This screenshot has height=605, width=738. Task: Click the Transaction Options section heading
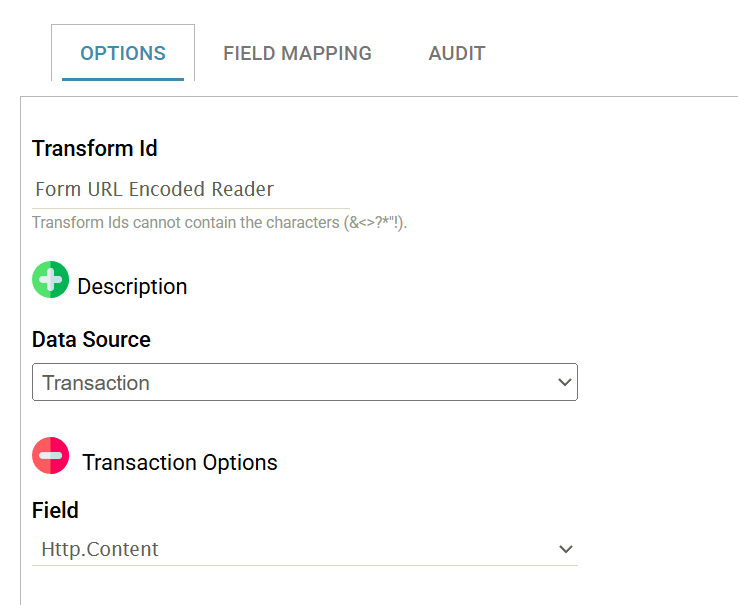tap(180, 463)
